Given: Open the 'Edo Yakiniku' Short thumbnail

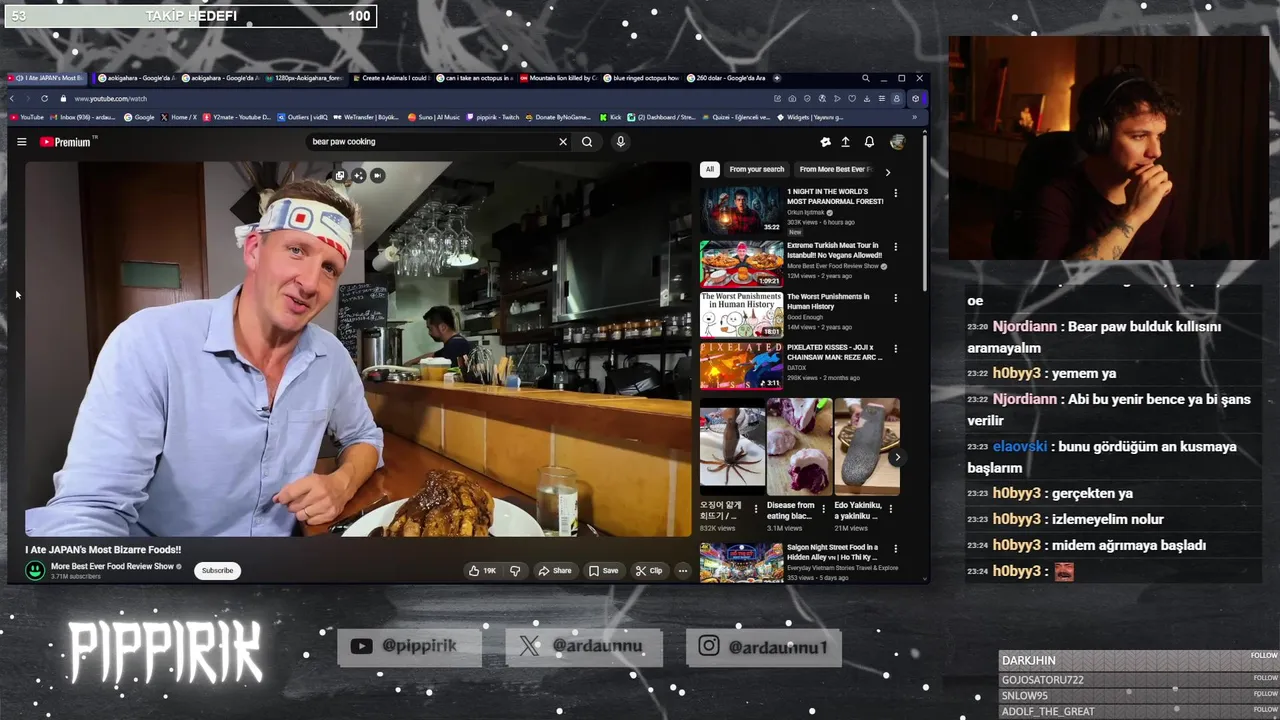Looking at the screenshot, I should click(867, 446).
